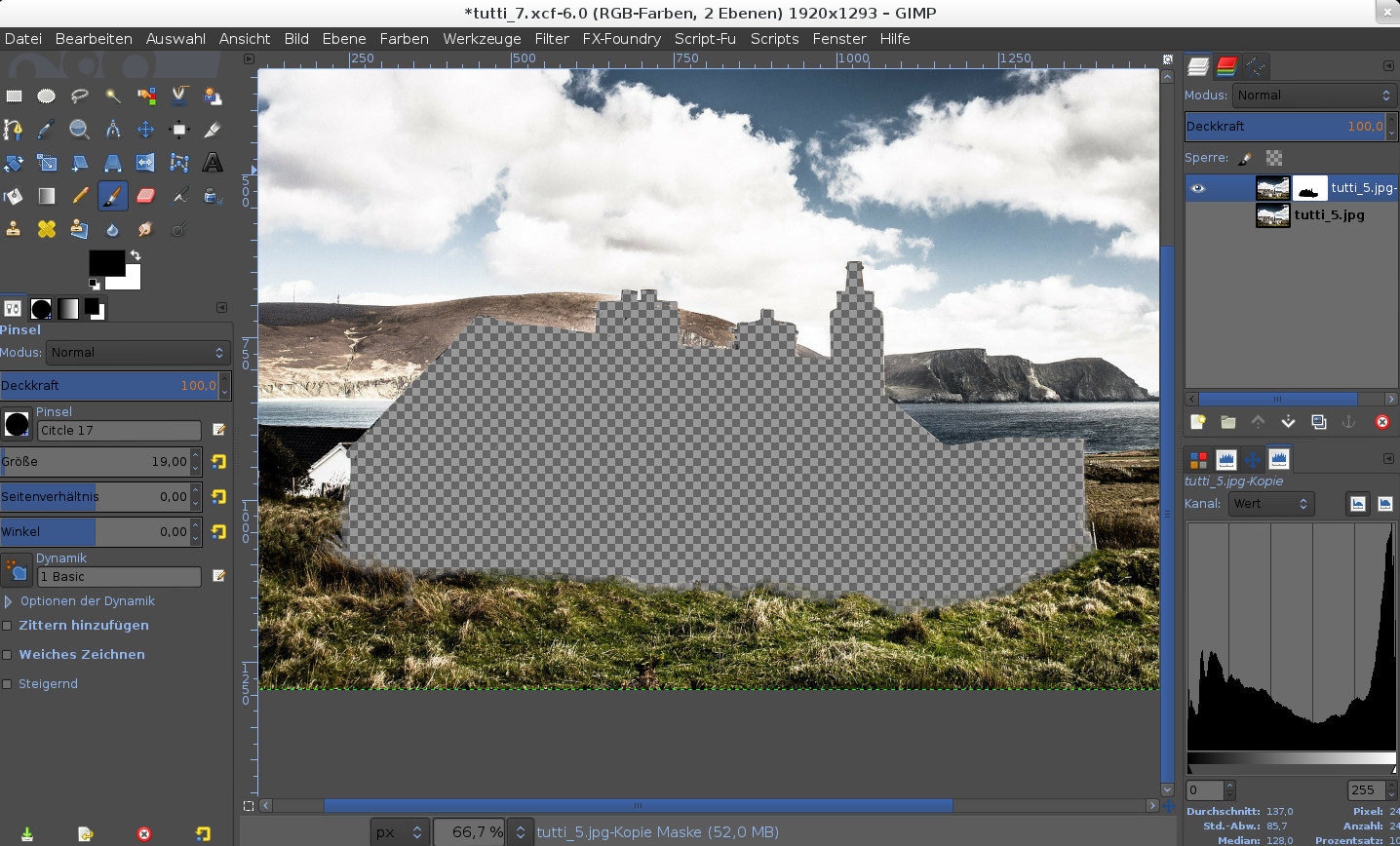Pick the Text tool in toolbox
Viewport: 1400px width, 846px height.
pos(212,163)
